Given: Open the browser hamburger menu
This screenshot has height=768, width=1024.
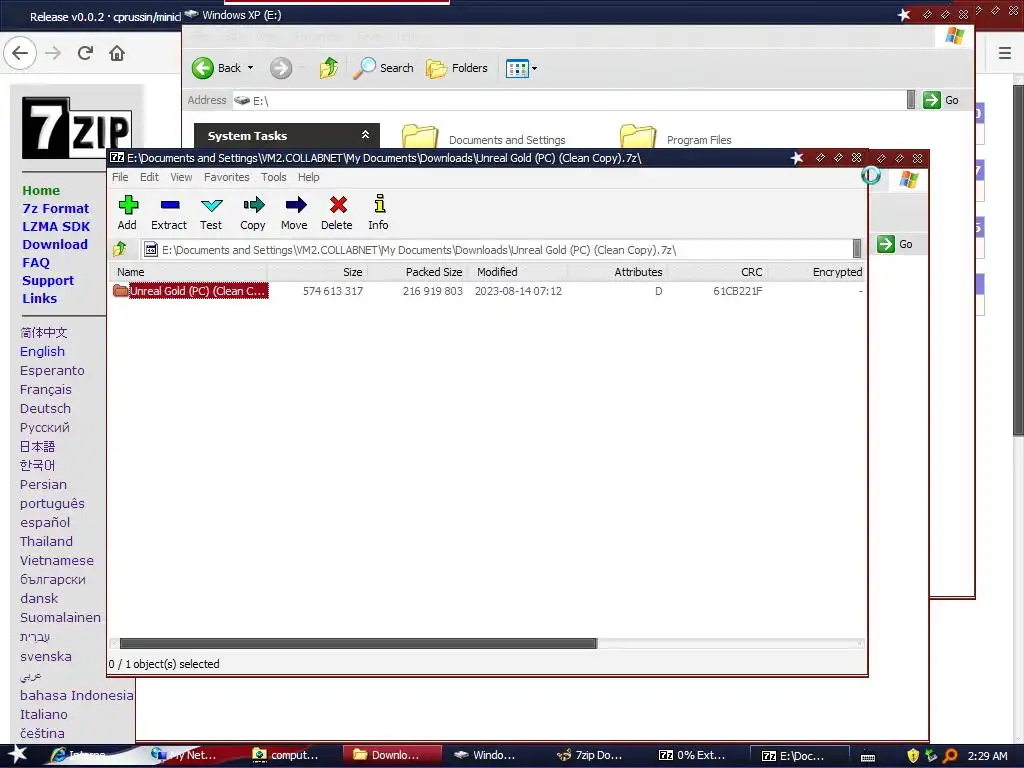Looking at the screenshot, I should tap(1004, 53).
